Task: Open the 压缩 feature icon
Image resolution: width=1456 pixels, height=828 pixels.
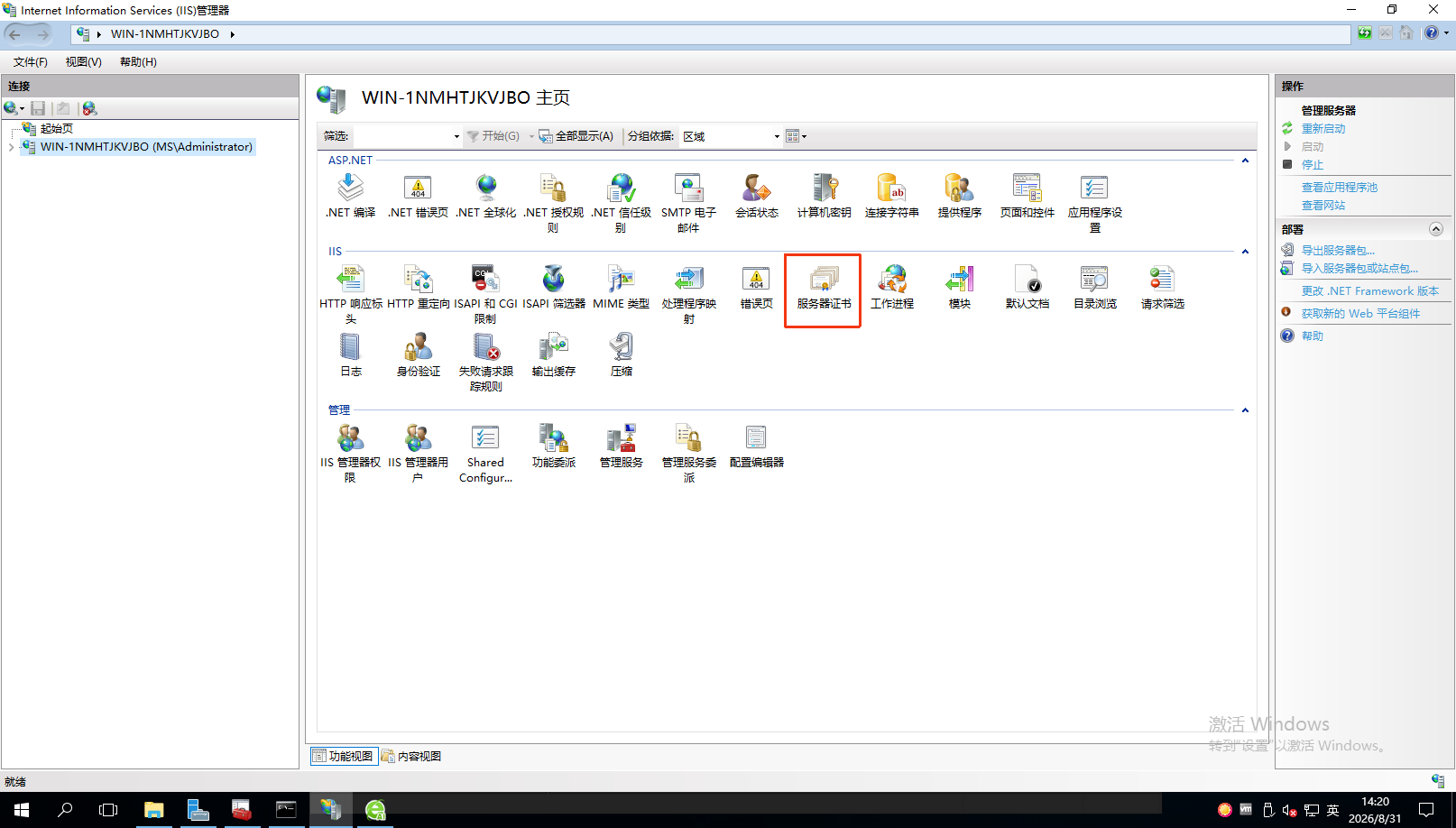Action: (x=621, y=355)
